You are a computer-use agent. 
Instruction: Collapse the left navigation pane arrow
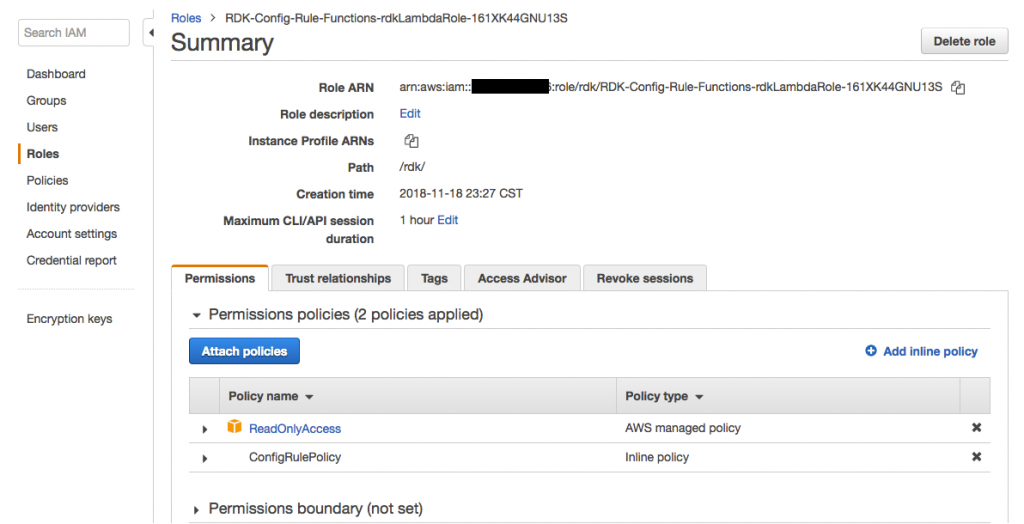pyautogui.click(x=151, y=33)
